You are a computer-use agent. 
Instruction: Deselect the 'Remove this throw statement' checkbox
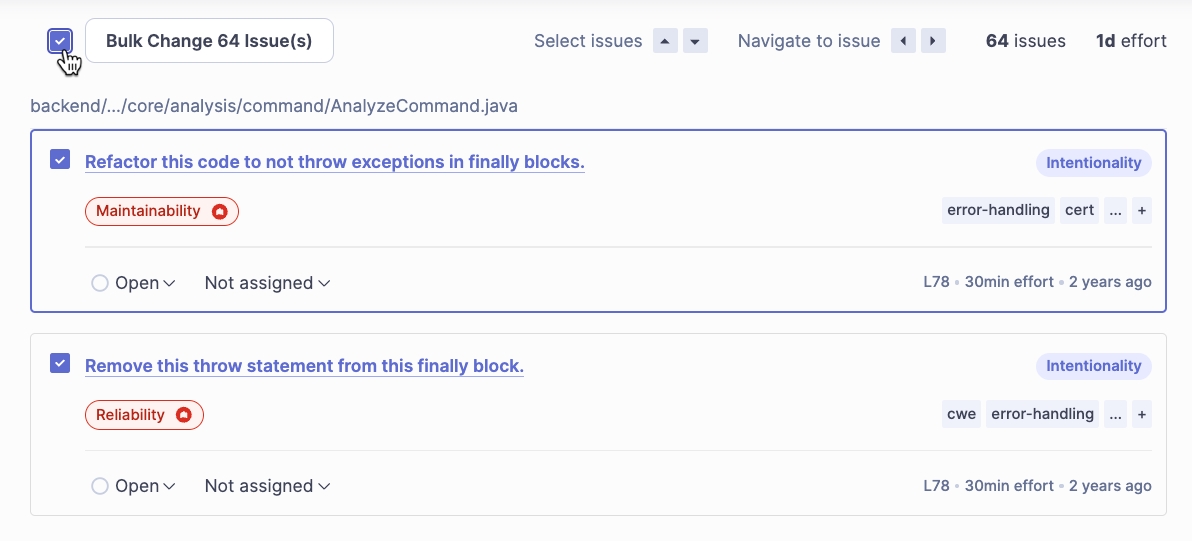pos(60,363)
